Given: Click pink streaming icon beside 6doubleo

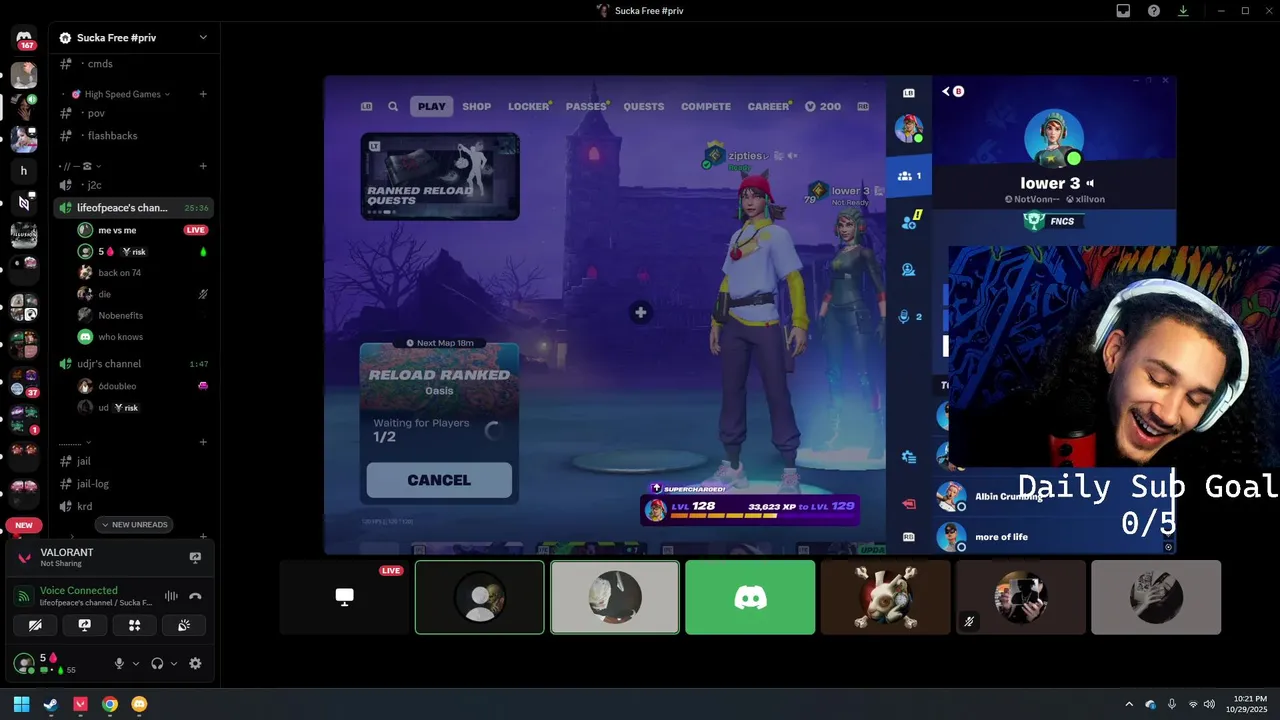Looking at the screenshot, I should tap(203, 386).
